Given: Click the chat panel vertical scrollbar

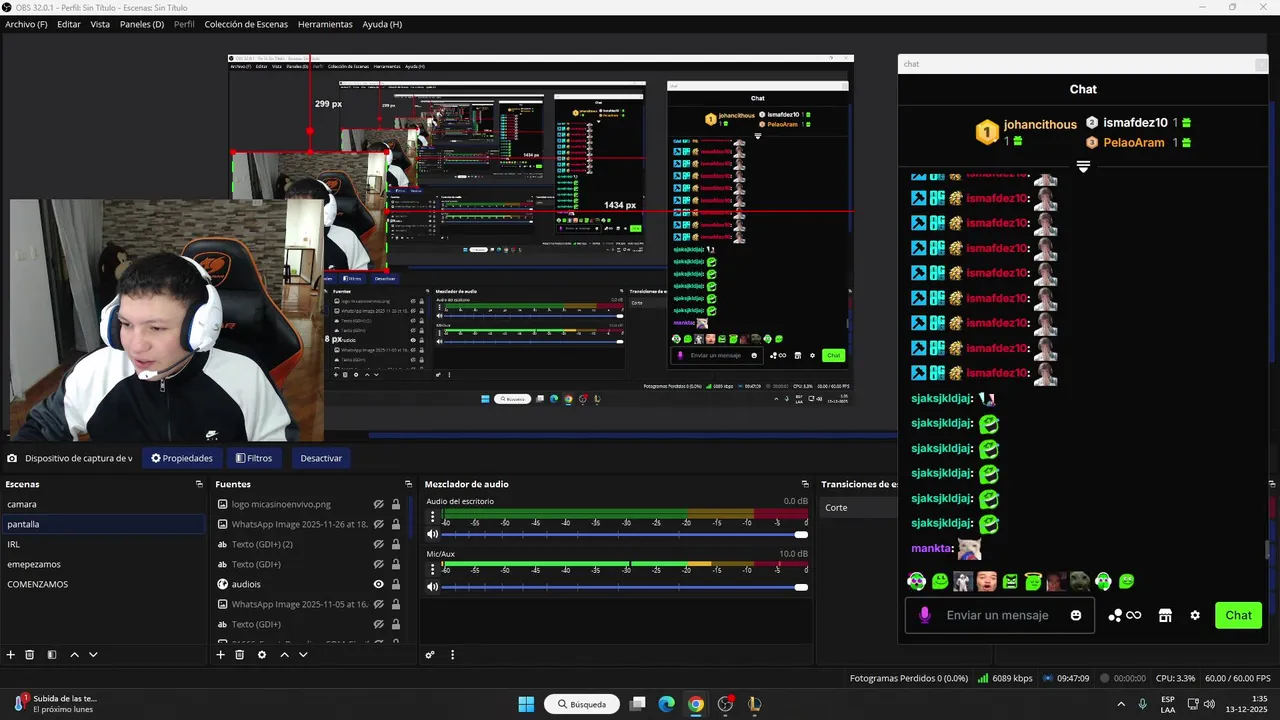Looking at the screenshot, I should click(1267, 550).
